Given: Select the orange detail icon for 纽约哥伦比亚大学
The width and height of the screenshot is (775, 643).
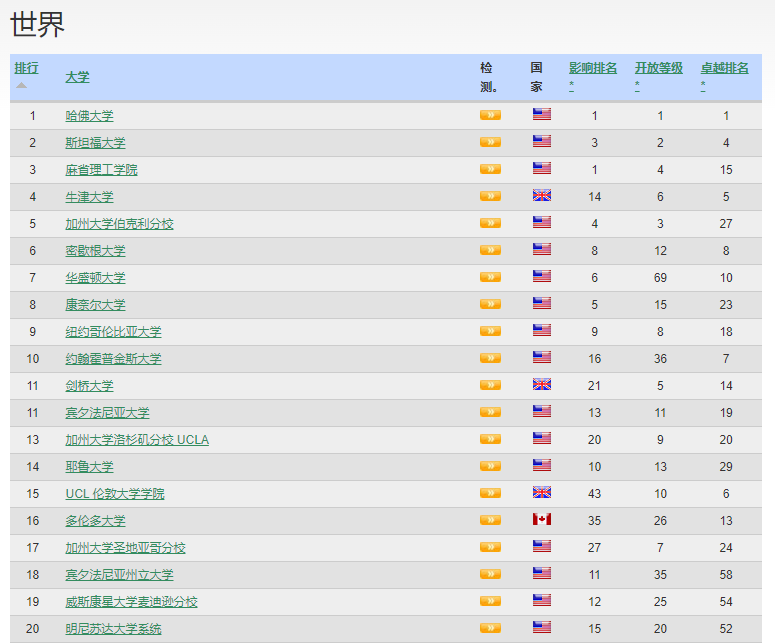Looking at the screenshot, I should coord(490,331).
